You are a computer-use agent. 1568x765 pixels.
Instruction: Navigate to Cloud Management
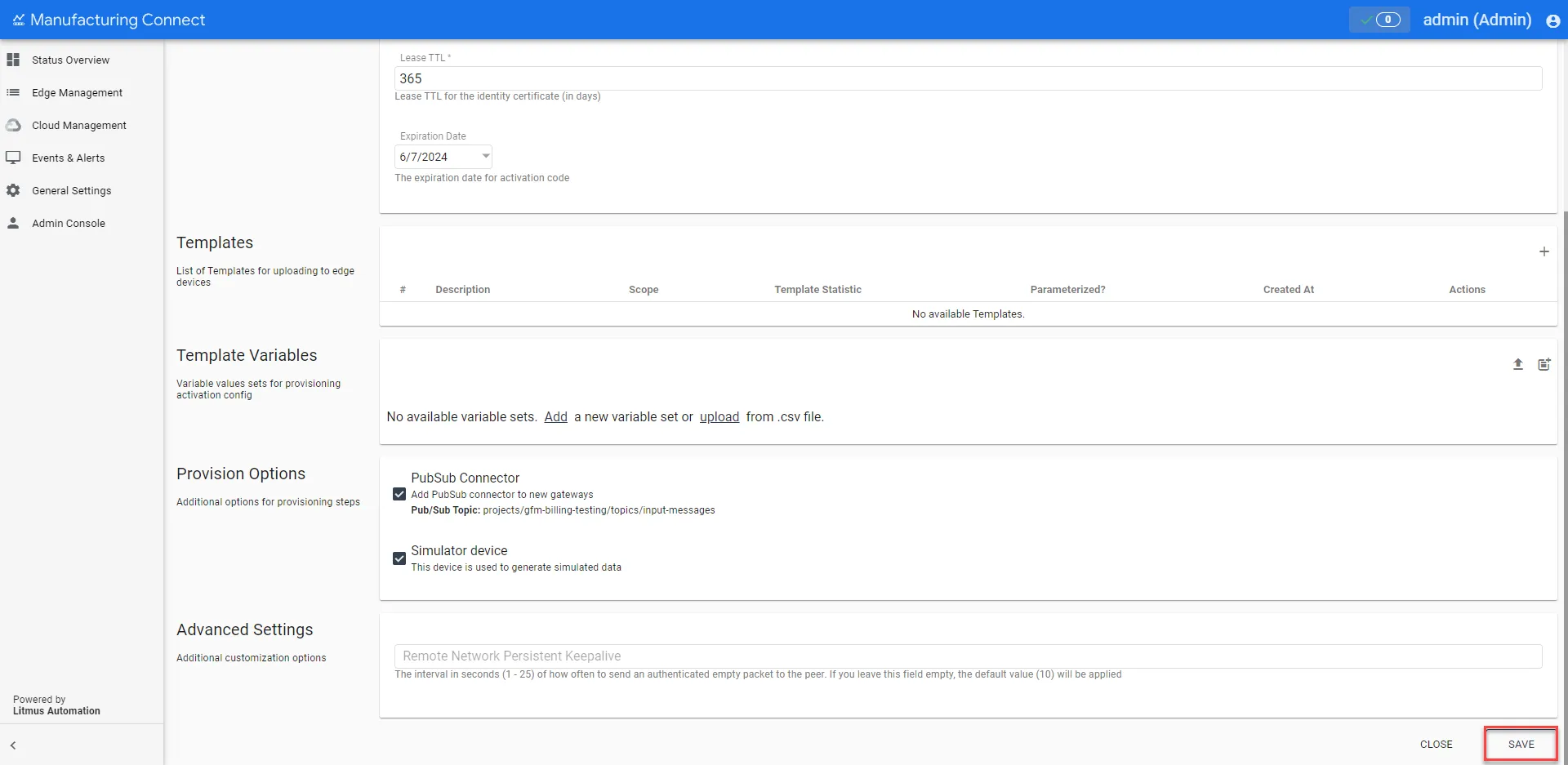(x=79, y=125)
